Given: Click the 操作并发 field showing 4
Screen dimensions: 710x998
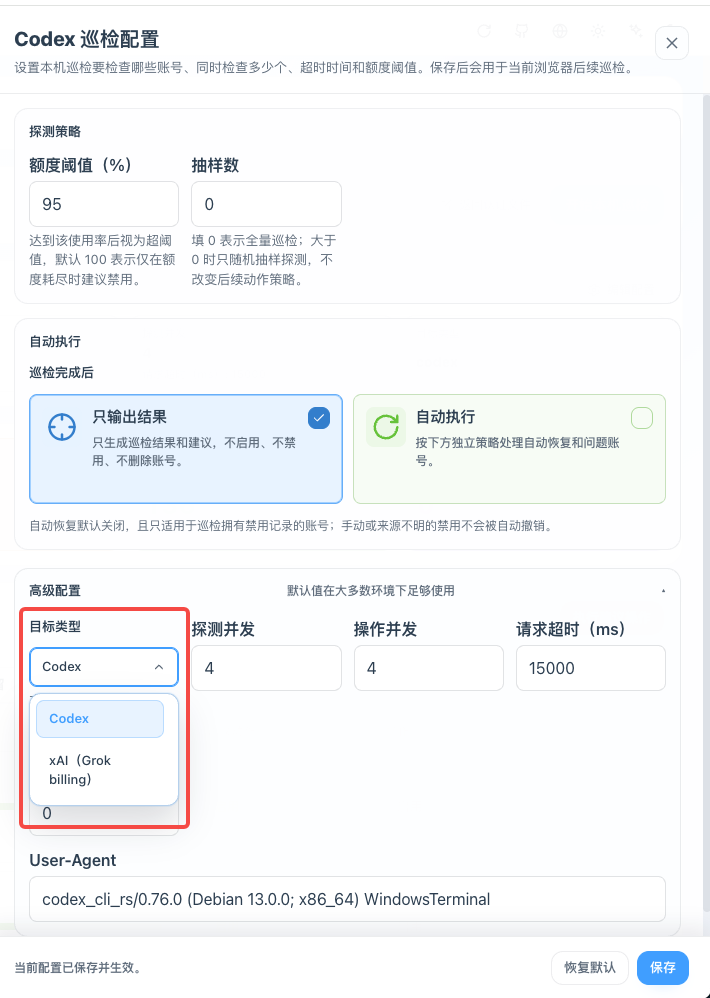Looking at the screenshot, I should [x=429, y=668].
